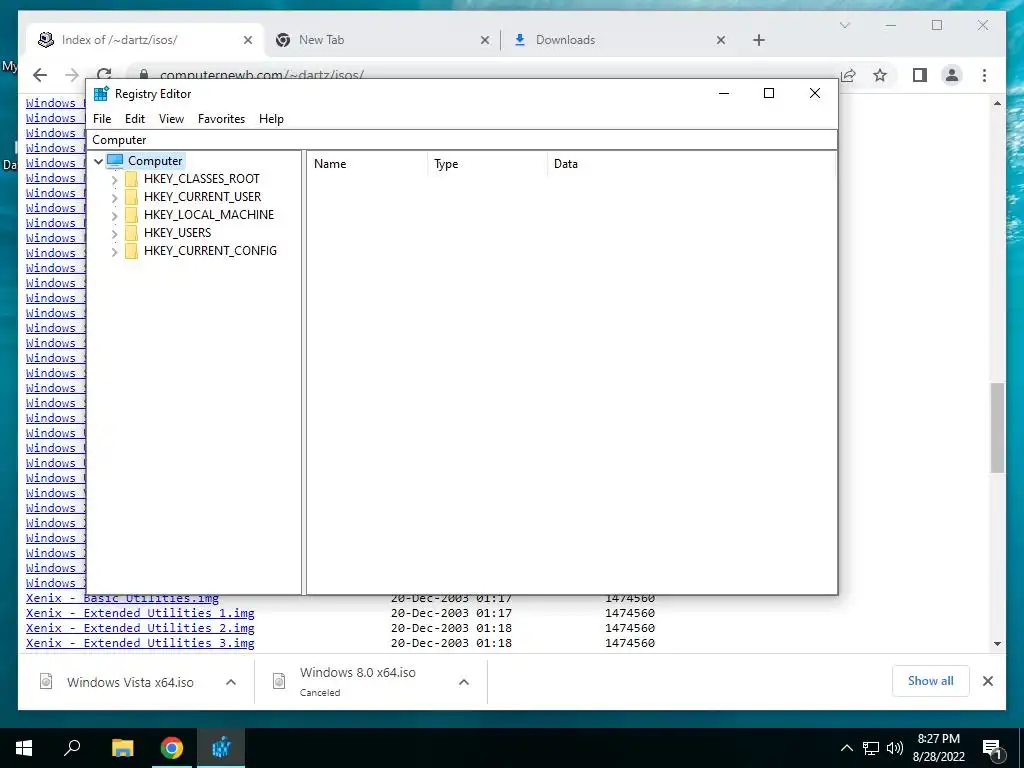Switch to the Downloads browser tab
The height and width of the screenshot is (768, 1024).
[x=619, y=40]
